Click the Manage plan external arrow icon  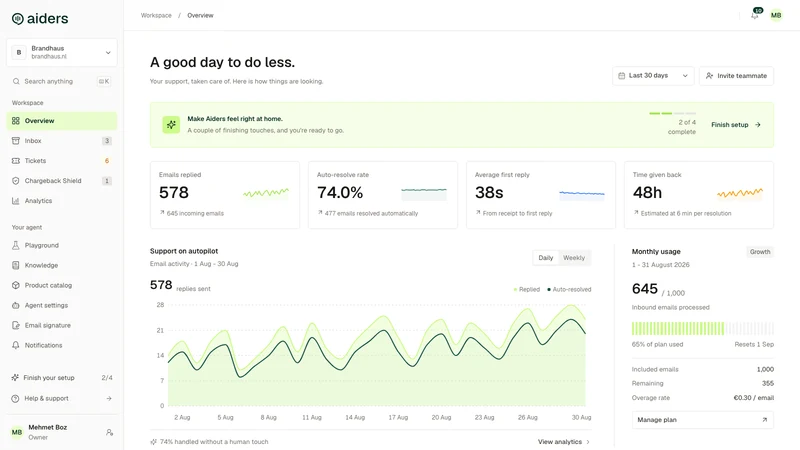coord(764,420)
